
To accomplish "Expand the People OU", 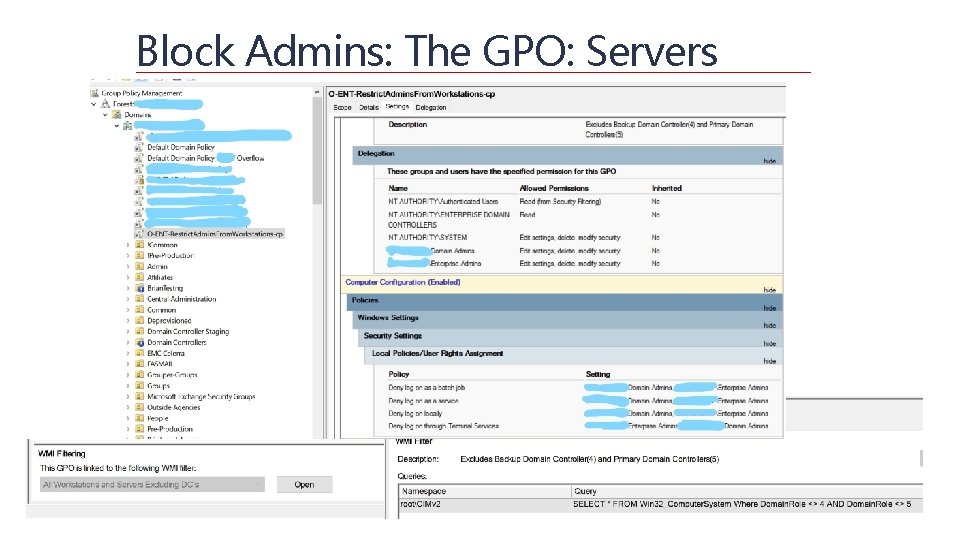I will pyautogui.click(x=128, y=418).
